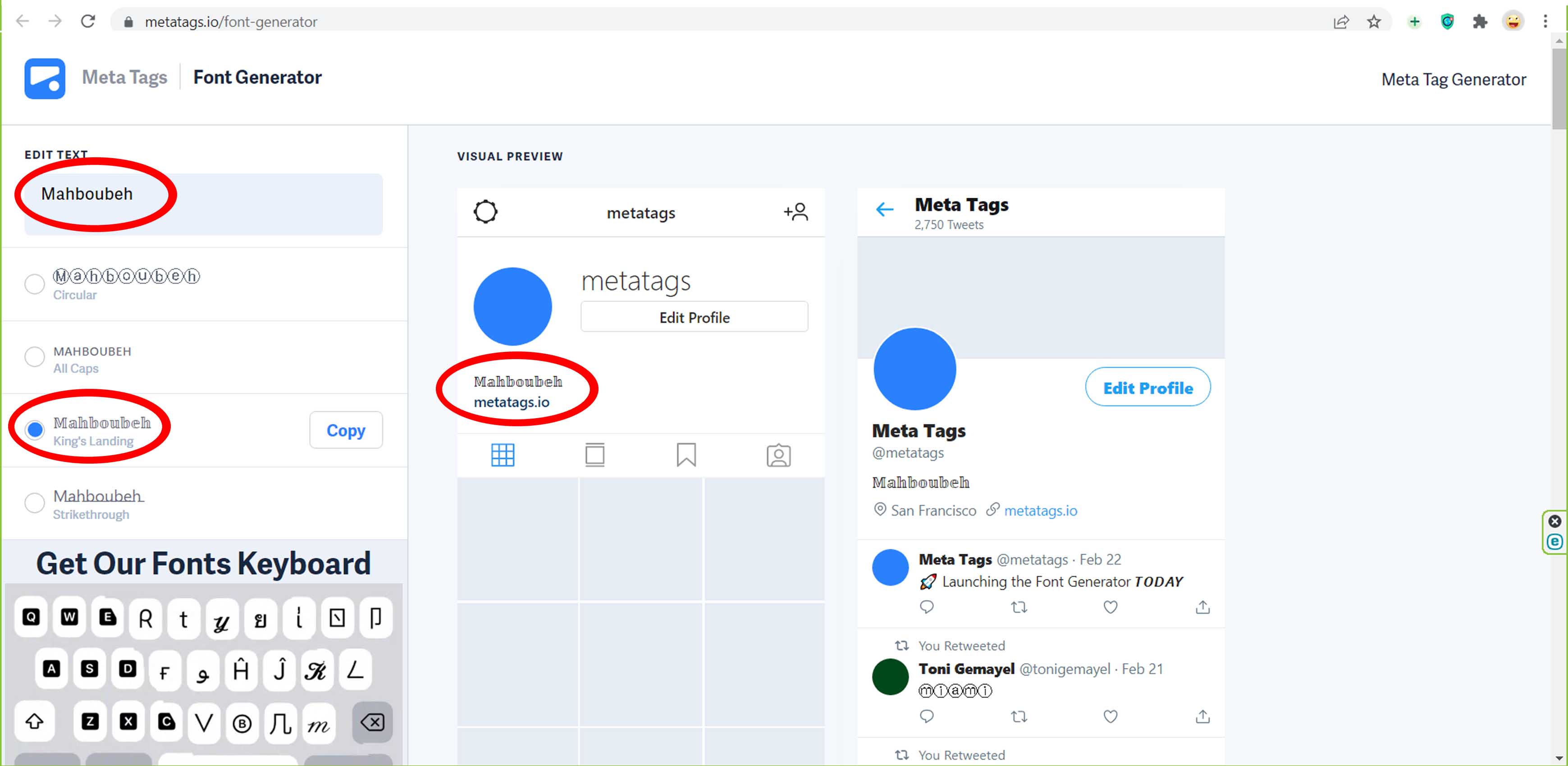Click the location pin icon on Twitter profile
The width and height of the screenshot is (1568, 766).
click(x=879, y=510)
